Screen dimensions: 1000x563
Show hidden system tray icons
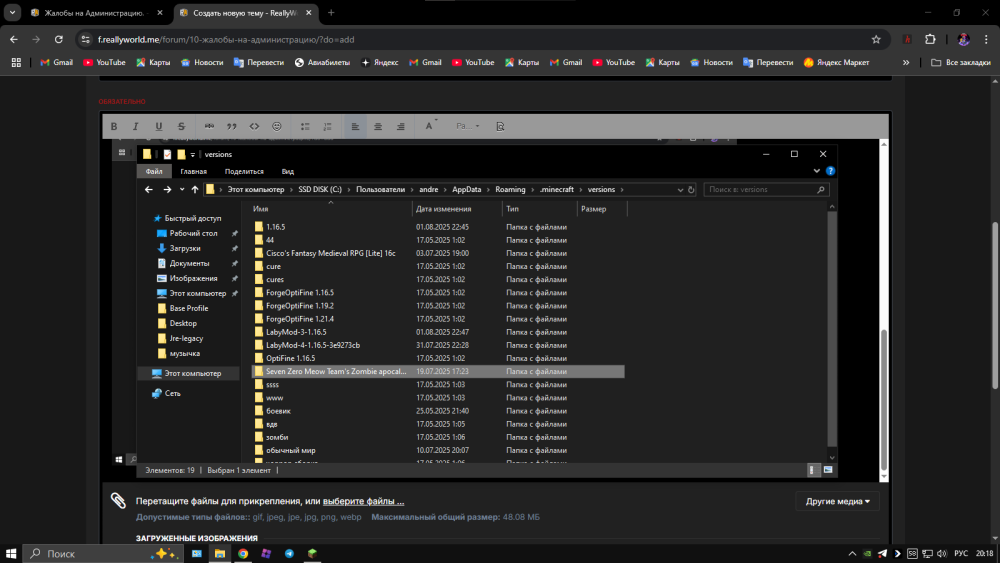coord(852,553)
